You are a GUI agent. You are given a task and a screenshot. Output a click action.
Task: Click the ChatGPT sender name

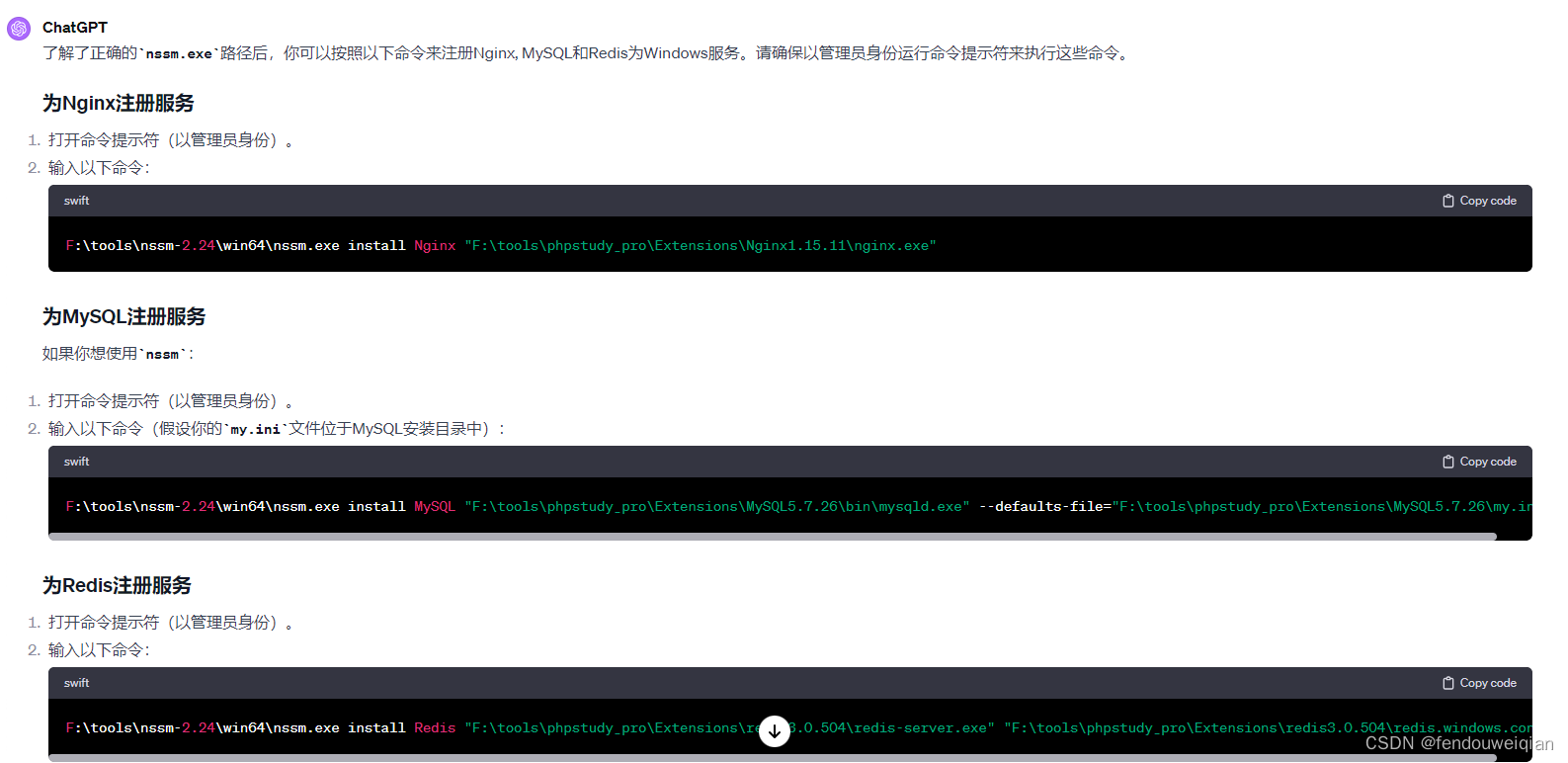pos(75,28)
